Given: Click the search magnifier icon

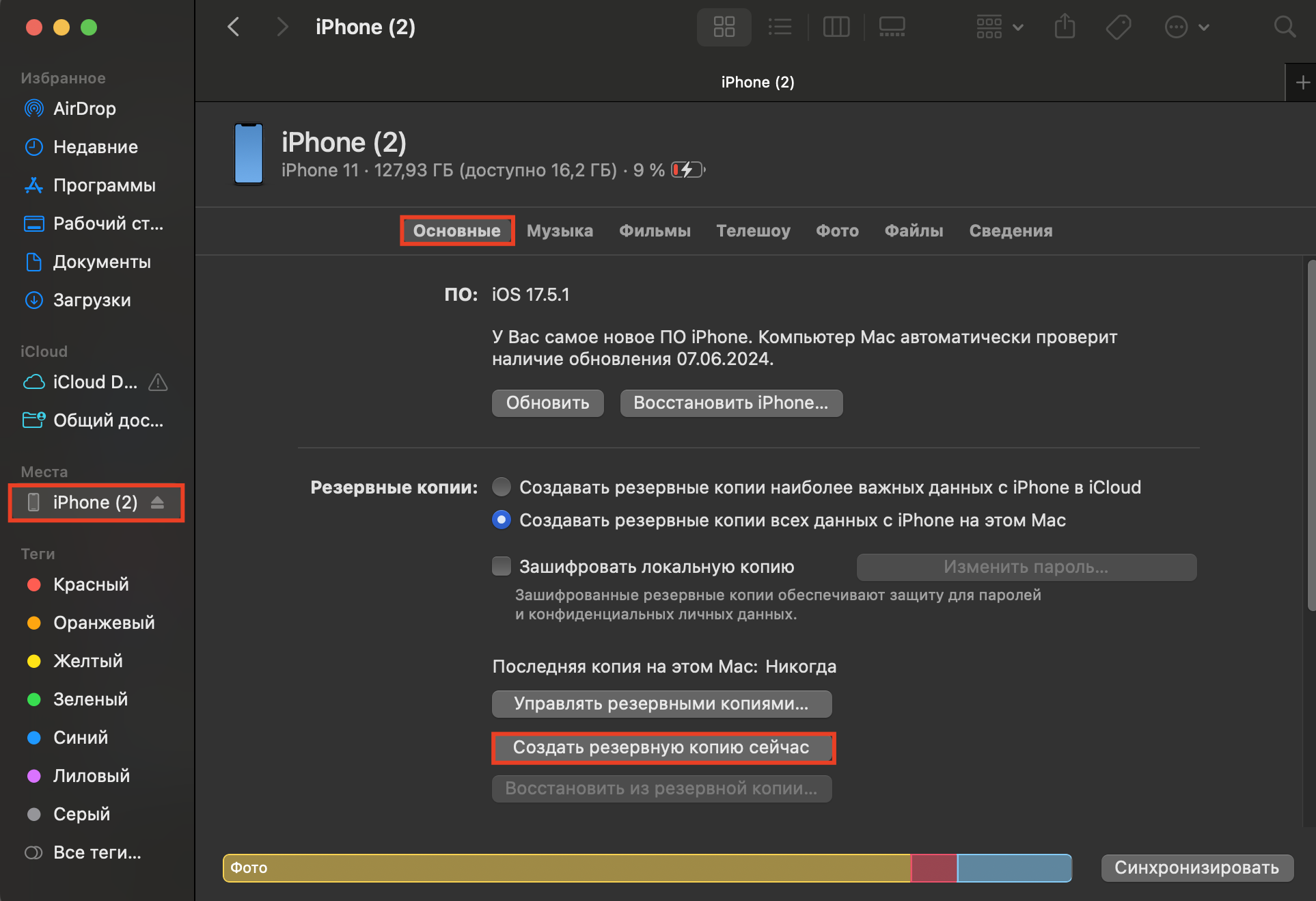Looking at the screenshot, I should pyautogui.click(x=1285, y=27).
